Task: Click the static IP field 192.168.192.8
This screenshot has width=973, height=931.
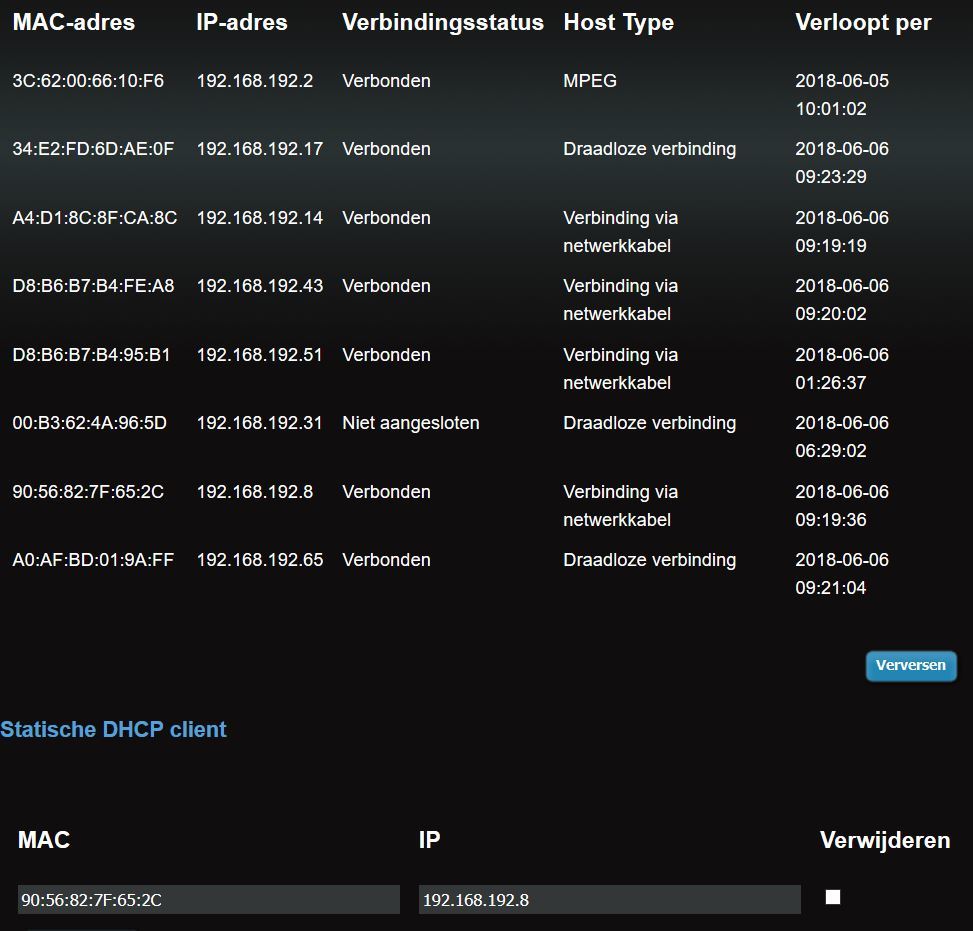Action: click(609, 899)
